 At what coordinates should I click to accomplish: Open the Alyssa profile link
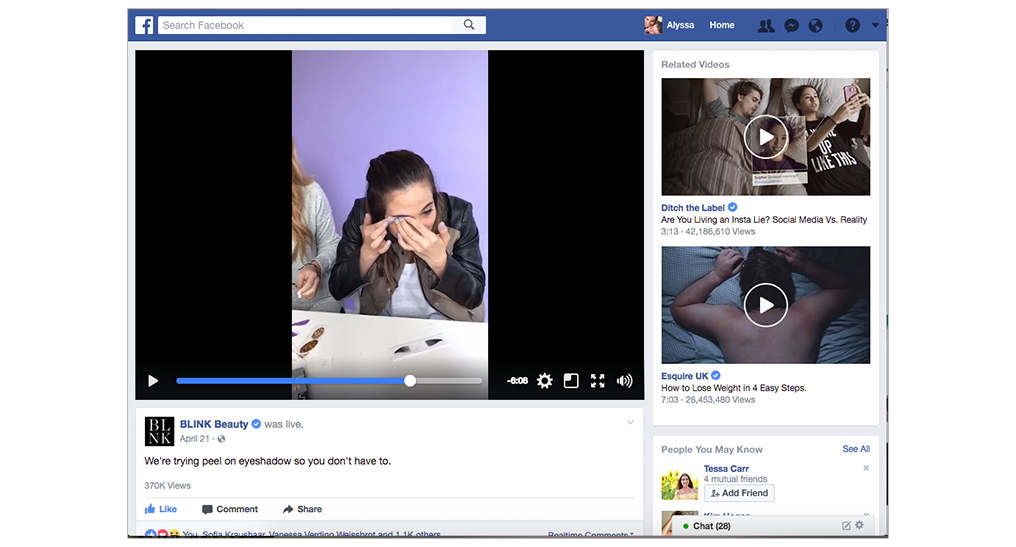[680, 25]
